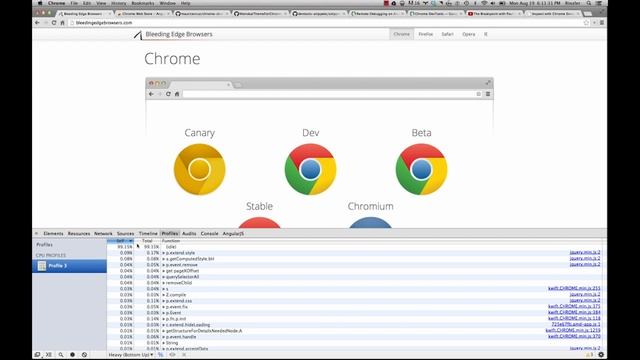Click the home icon in toolbar

coord(62,23)
